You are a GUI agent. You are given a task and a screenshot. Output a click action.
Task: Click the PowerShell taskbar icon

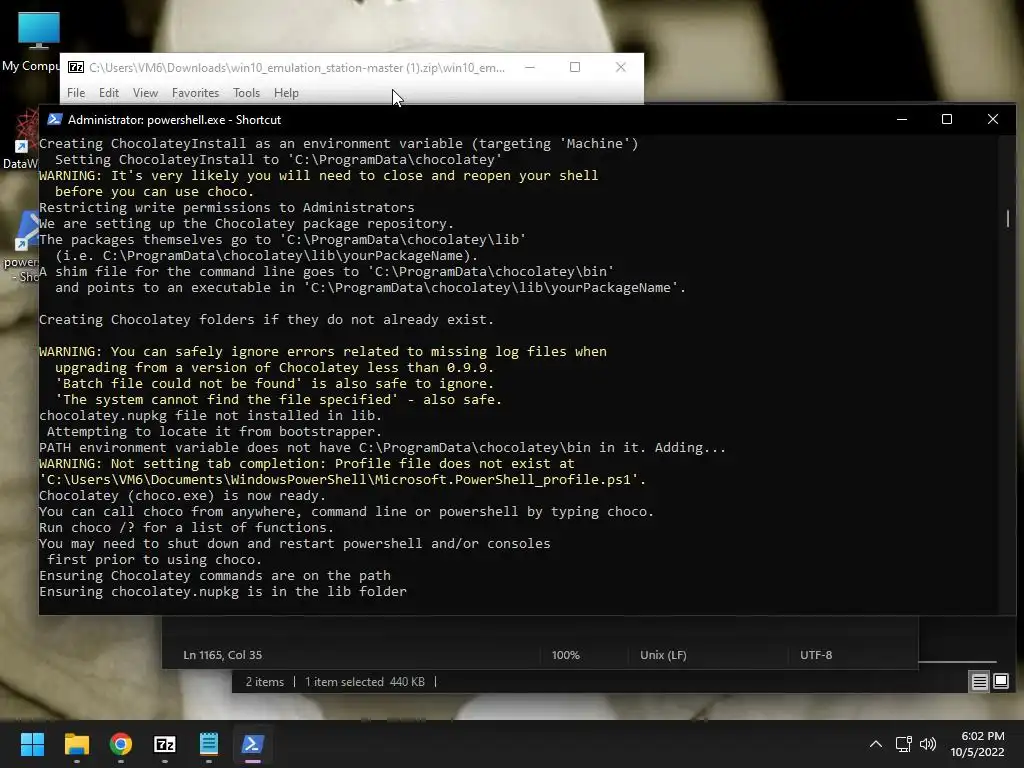(253, 744)
